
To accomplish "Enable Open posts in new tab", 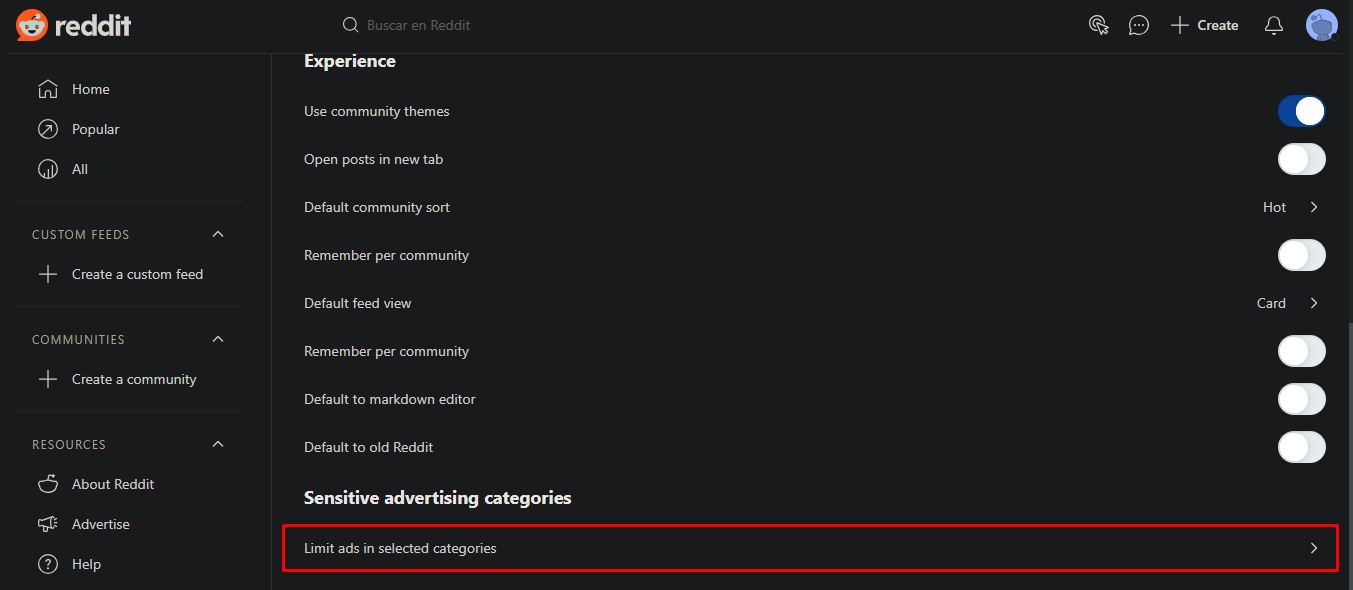I will click(1301, 159).
